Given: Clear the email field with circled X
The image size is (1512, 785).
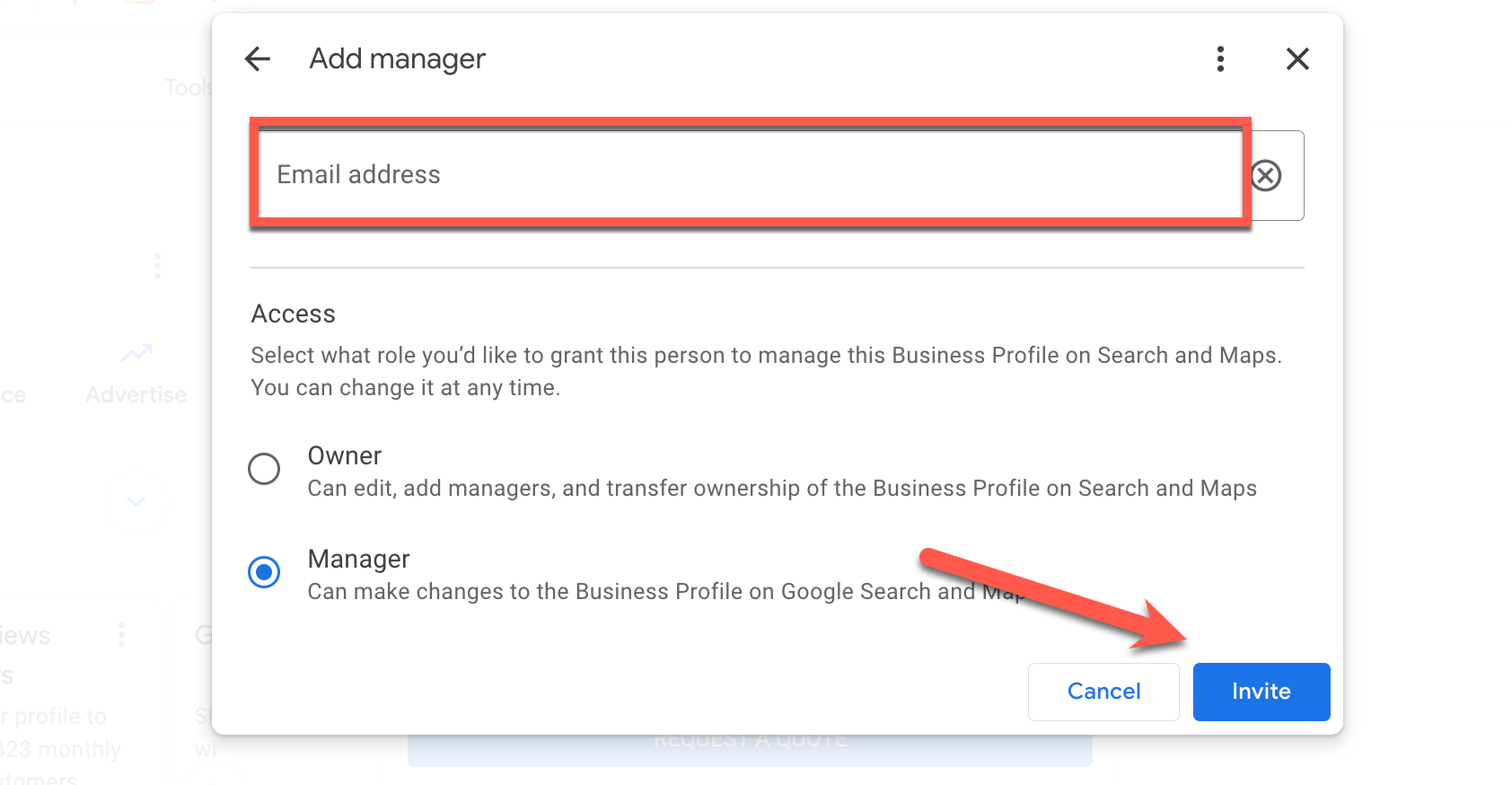Looking at the screenshot, I should pyautogui.click(x=1266, y=175).
